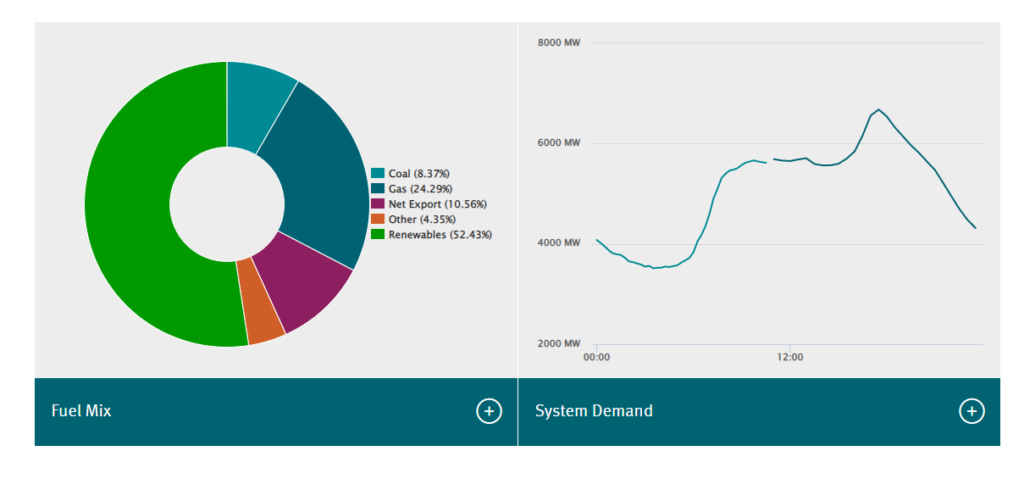The image size is (1024, 479).
Task: Expand the Fuel Mix panel plus icon
Action: coord(488,411)
